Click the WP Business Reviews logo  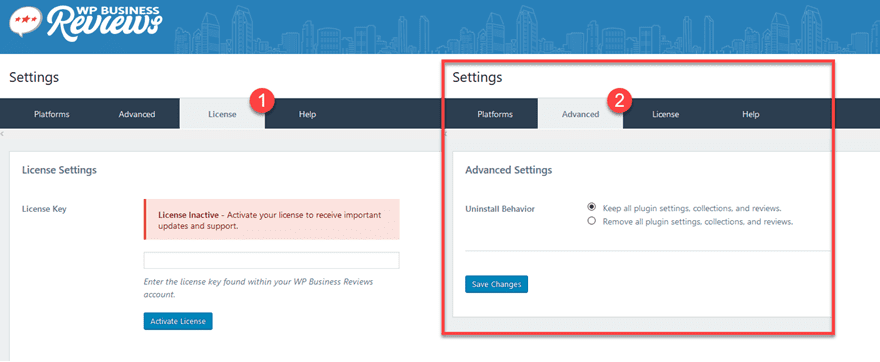[x=86, y=24]
